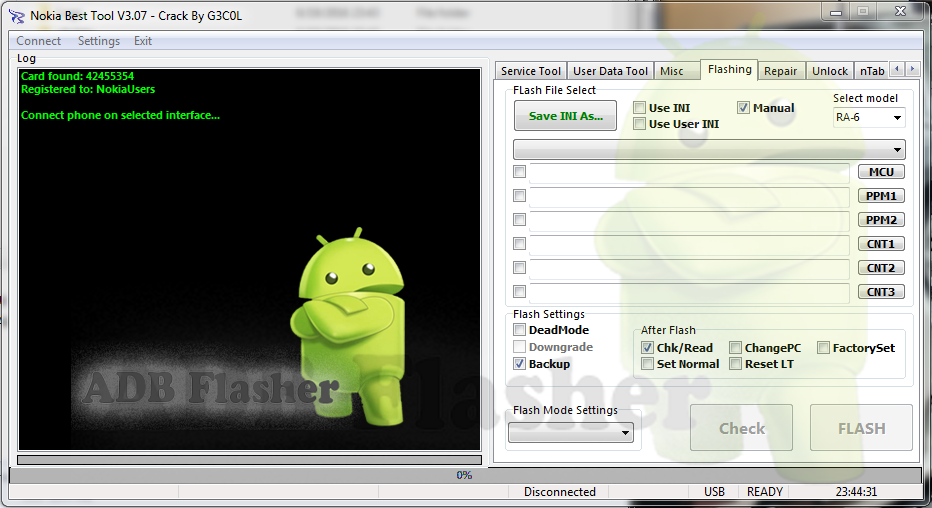Expand the flash file selection combo box
The height and width of the screenshot is (508, 932).
click(709, 149)
